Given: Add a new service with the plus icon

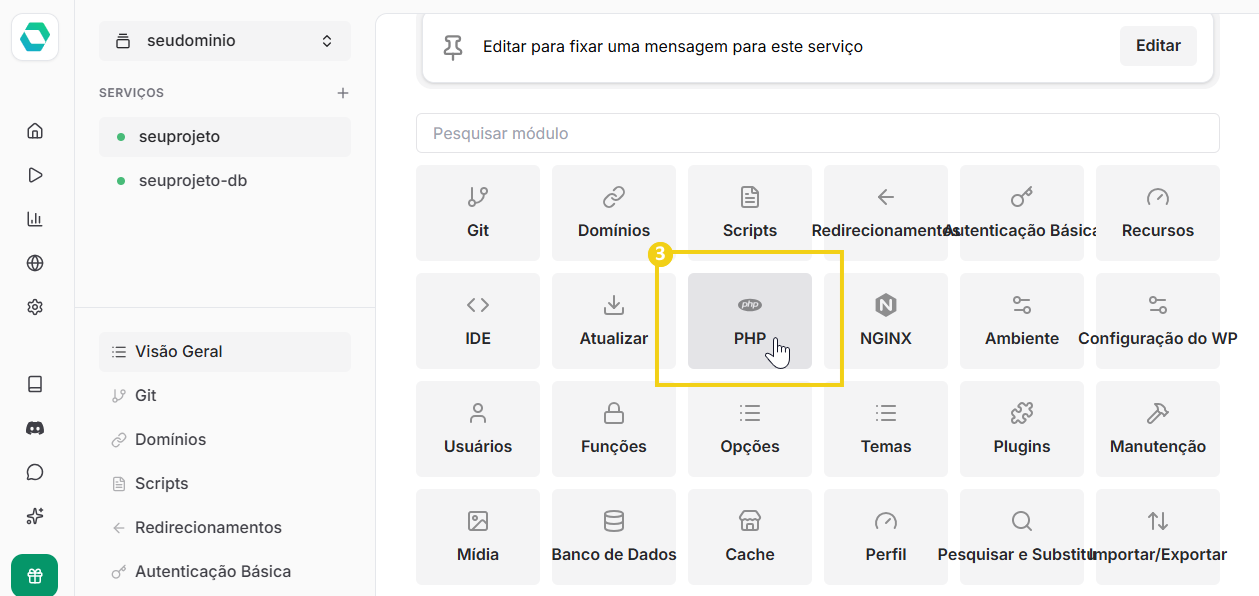Looking at the screenshot, I should (342, 91).
